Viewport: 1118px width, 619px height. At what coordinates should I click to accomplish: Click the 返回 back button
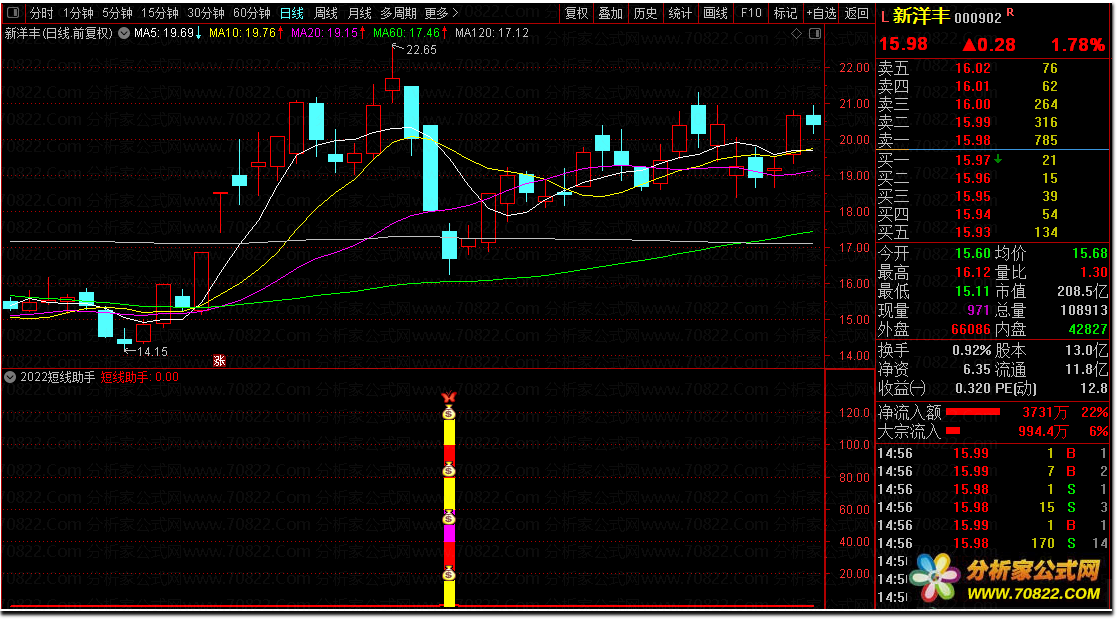click(x=856, y=13)
